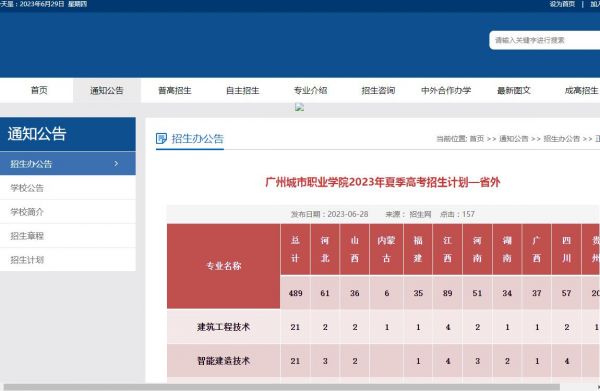Image resolution: width=600 pixels, height=391 pixels.
Task: Open the 自主招生 navigation tab
Action: [x=243, y=90]
